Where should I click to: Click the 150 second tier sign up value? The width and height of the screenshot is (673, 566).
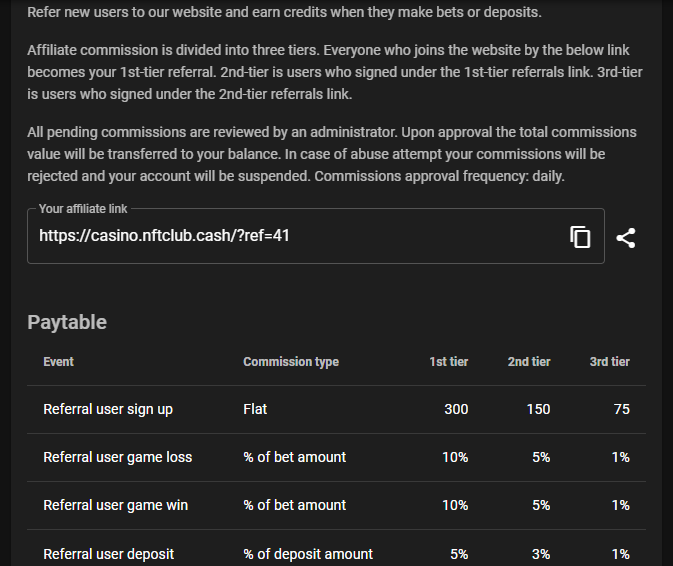[x=538, y=409]
